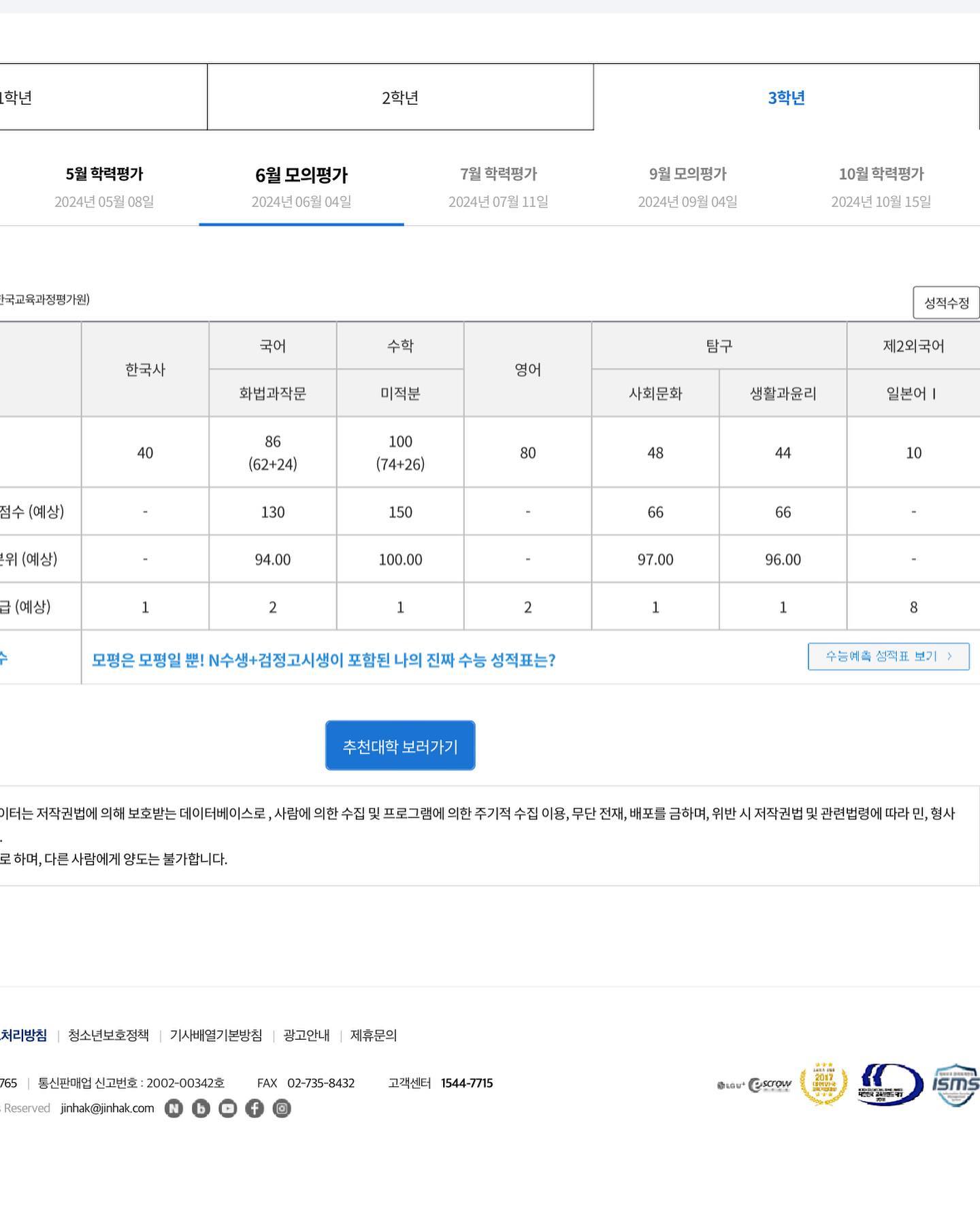Click the 영어 raw score 80
980x1225 pixels.
pyautogui.click(x=528, y=453)
